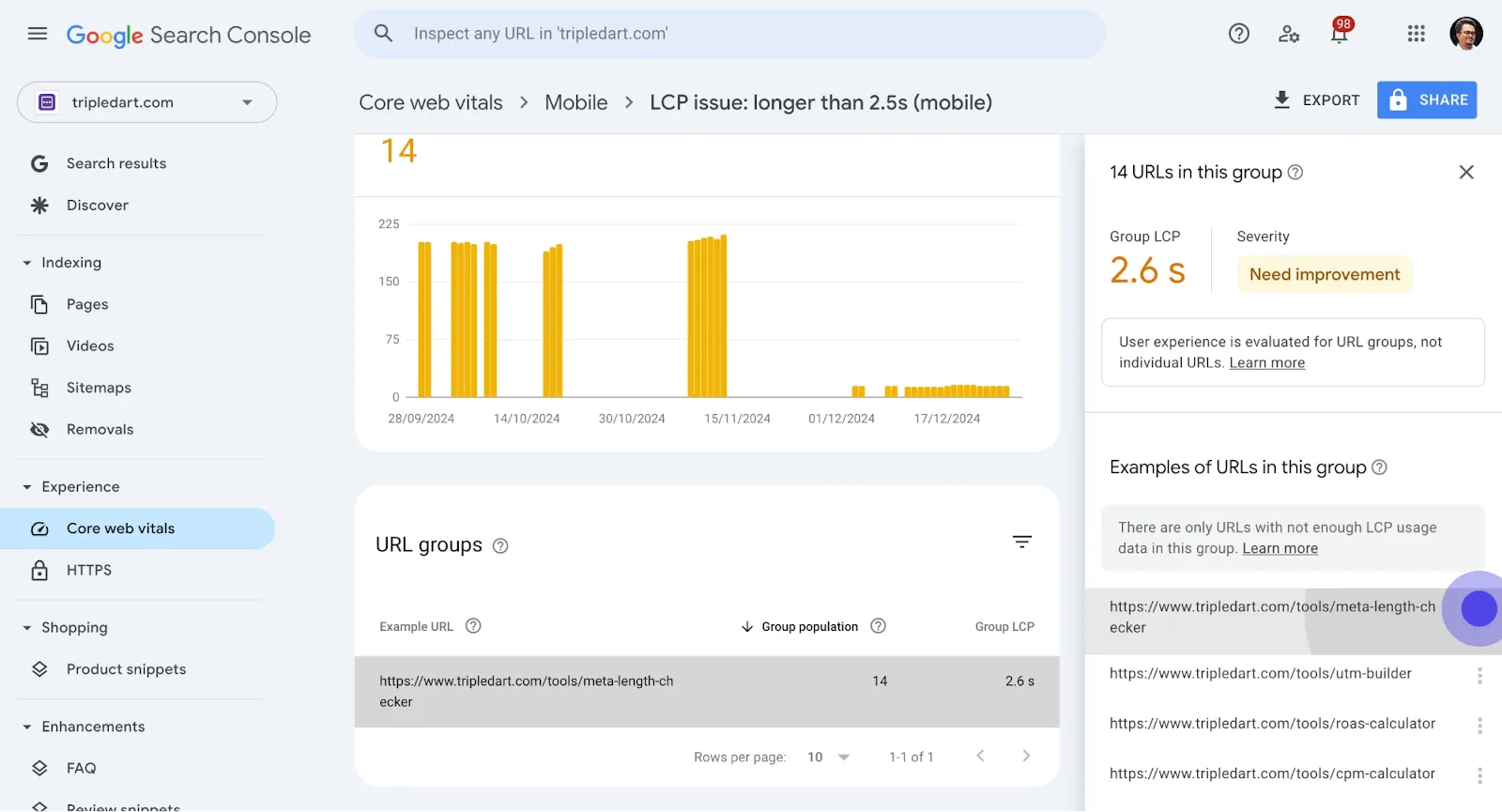Screen dimensions: 1502x812
Task: Select Core web vitals in sidebar
Action: click(137, 529)
